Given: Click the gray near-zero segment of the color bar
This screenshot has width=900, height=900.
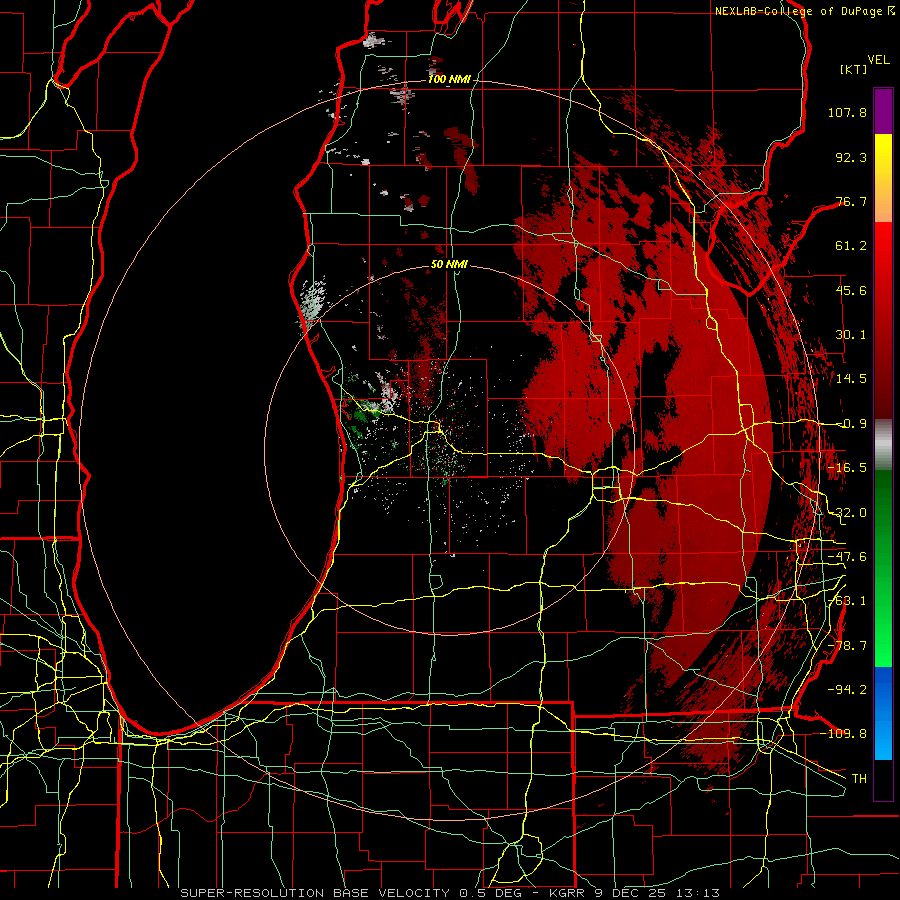Looking at the screenshot, I should (883, 444).
